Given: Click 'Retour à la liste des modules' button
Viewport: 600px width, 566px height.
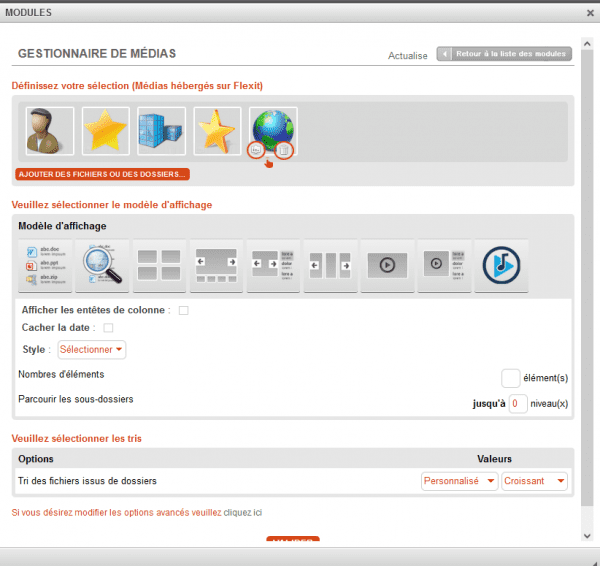Looking at the screenshot, I should (505, 54).
